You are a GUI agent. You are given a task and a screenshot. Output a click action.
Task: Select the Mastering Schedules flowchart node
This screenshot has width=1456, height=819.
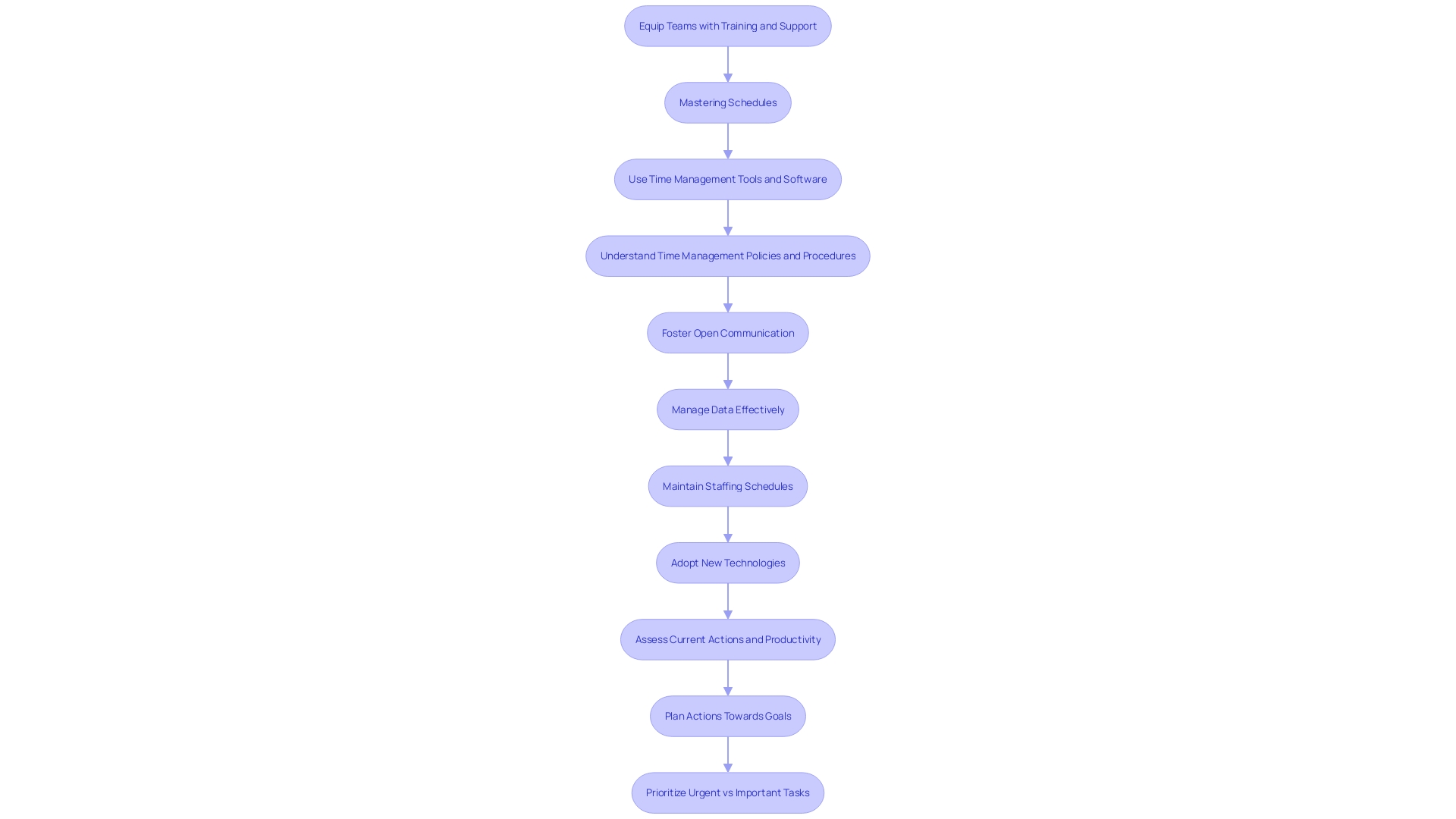tap(728, 102)
